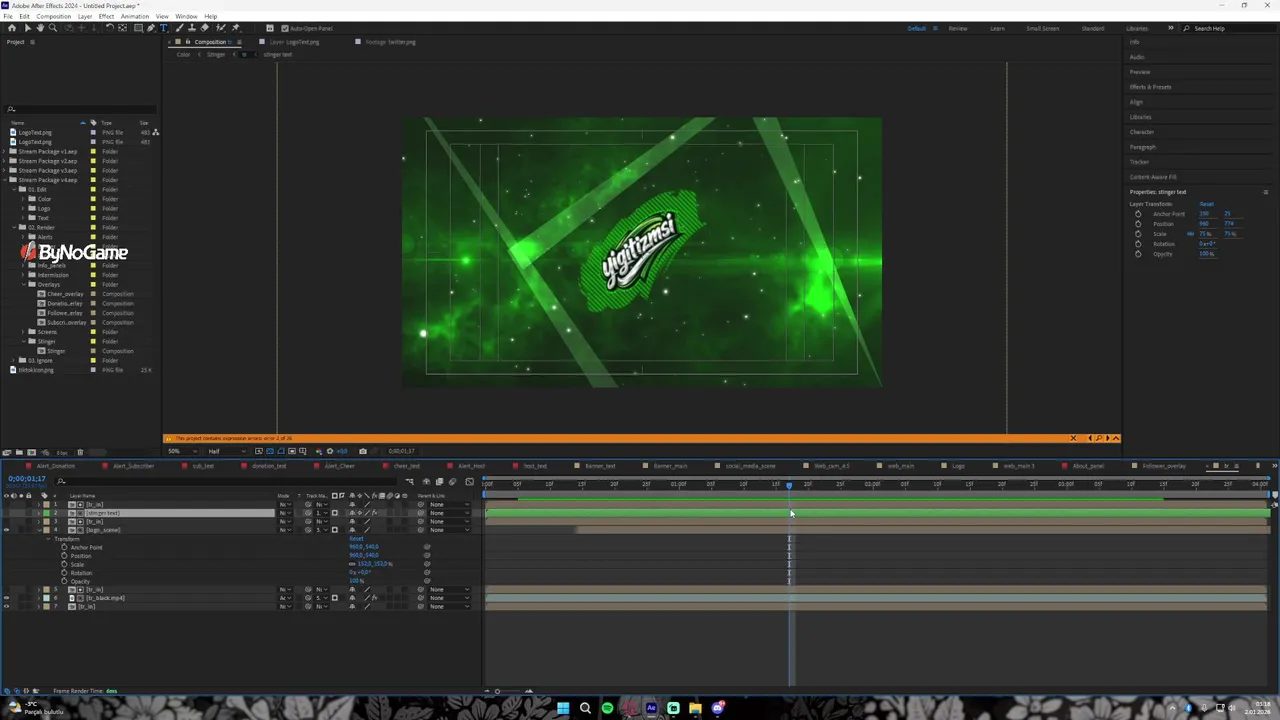
Task: Switch to the Review workspace
Action: coord(958,28)
